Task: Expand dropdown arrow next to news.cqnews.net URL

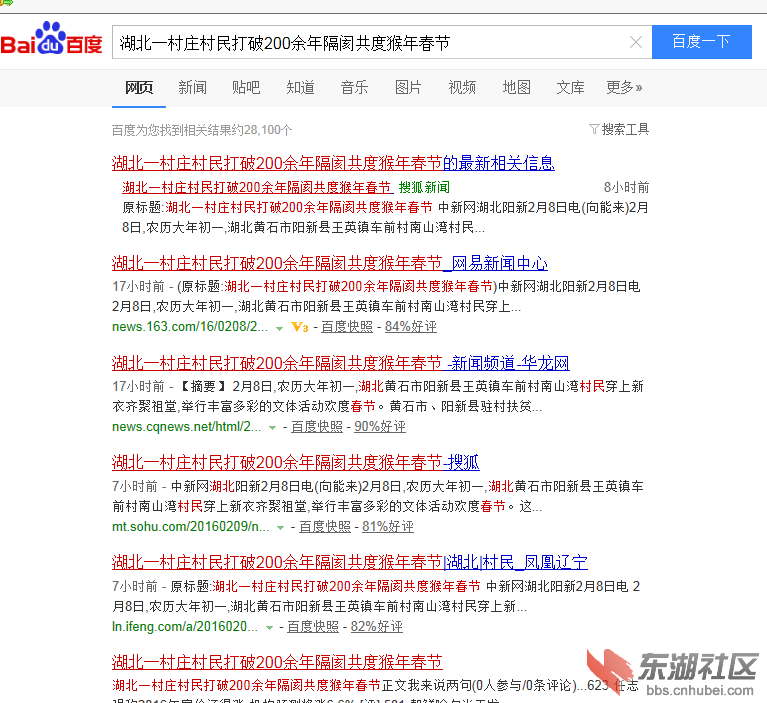Action: 272,428
